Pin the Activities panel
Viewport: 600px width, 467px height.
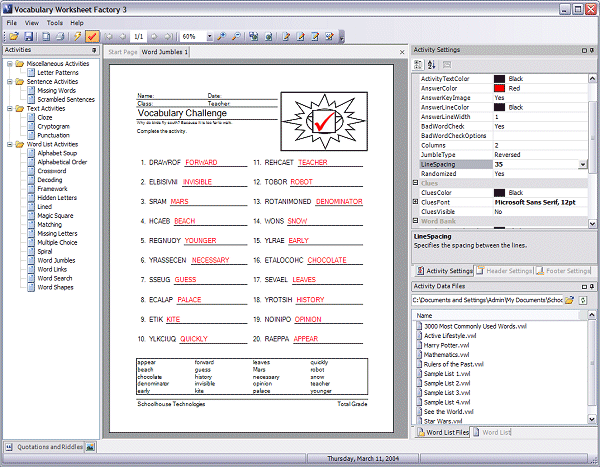(94, 50)
